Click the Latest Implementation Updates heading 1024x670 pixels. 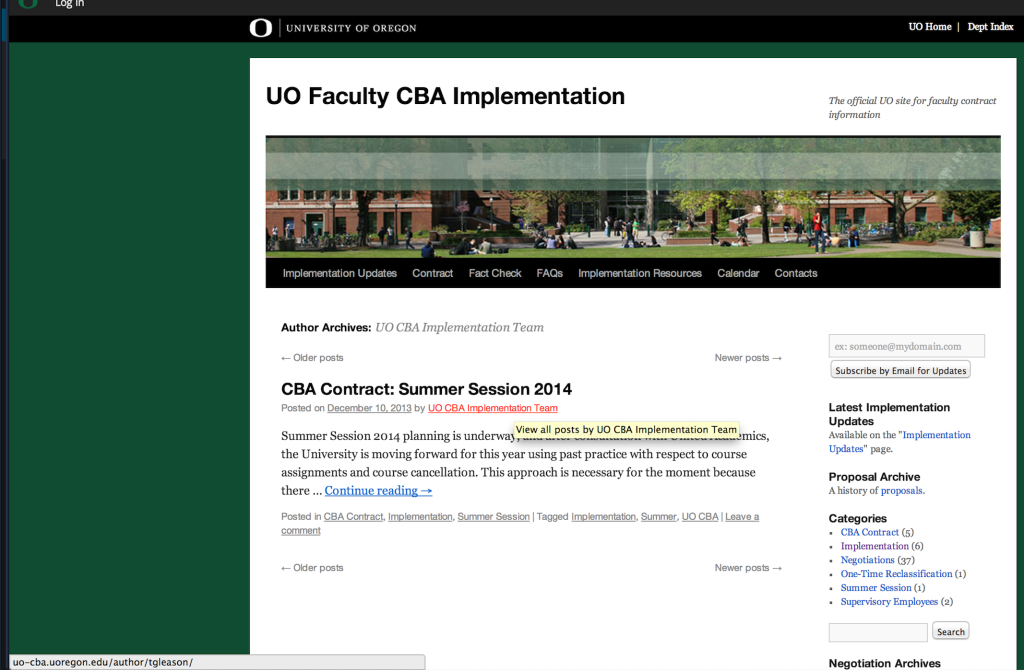pos(889,414)
